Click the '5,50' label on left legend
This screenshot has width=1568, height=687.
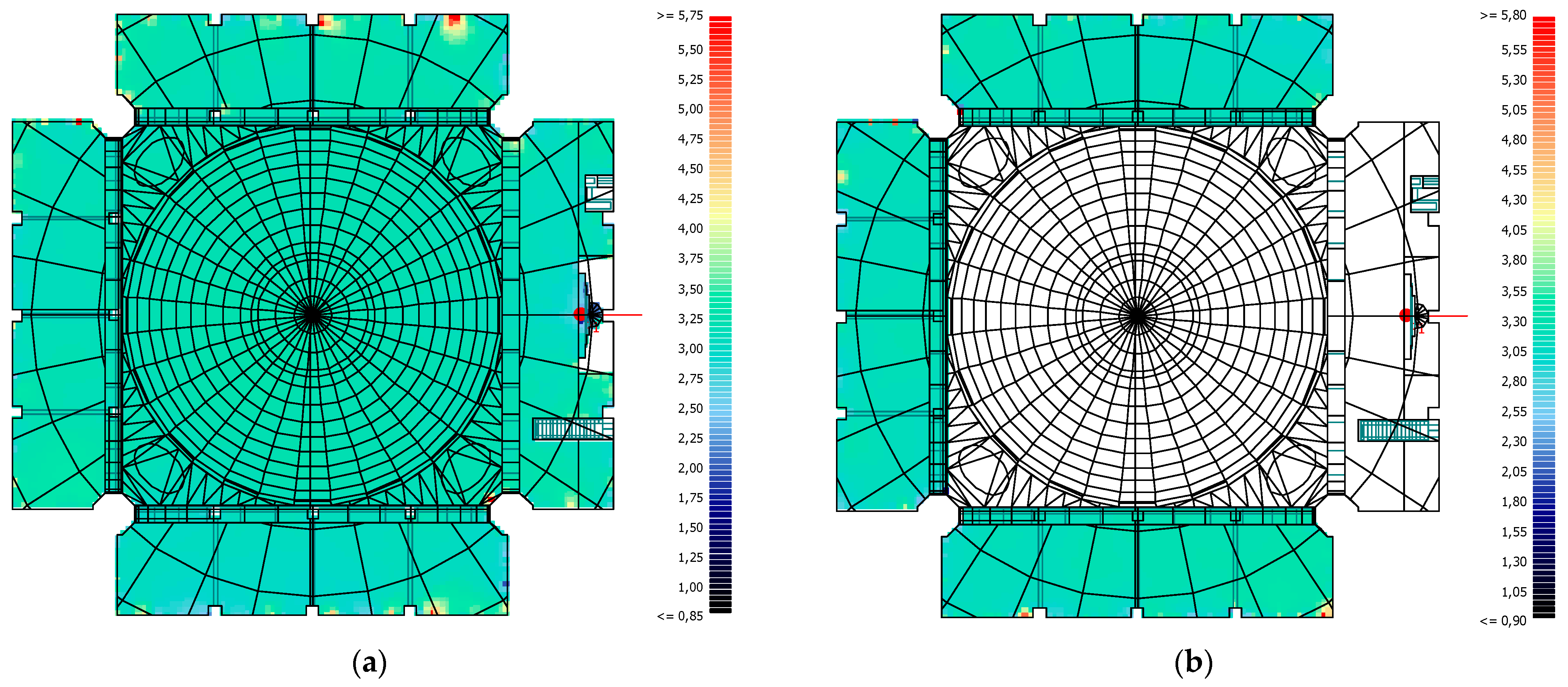[x=690, y=50]
